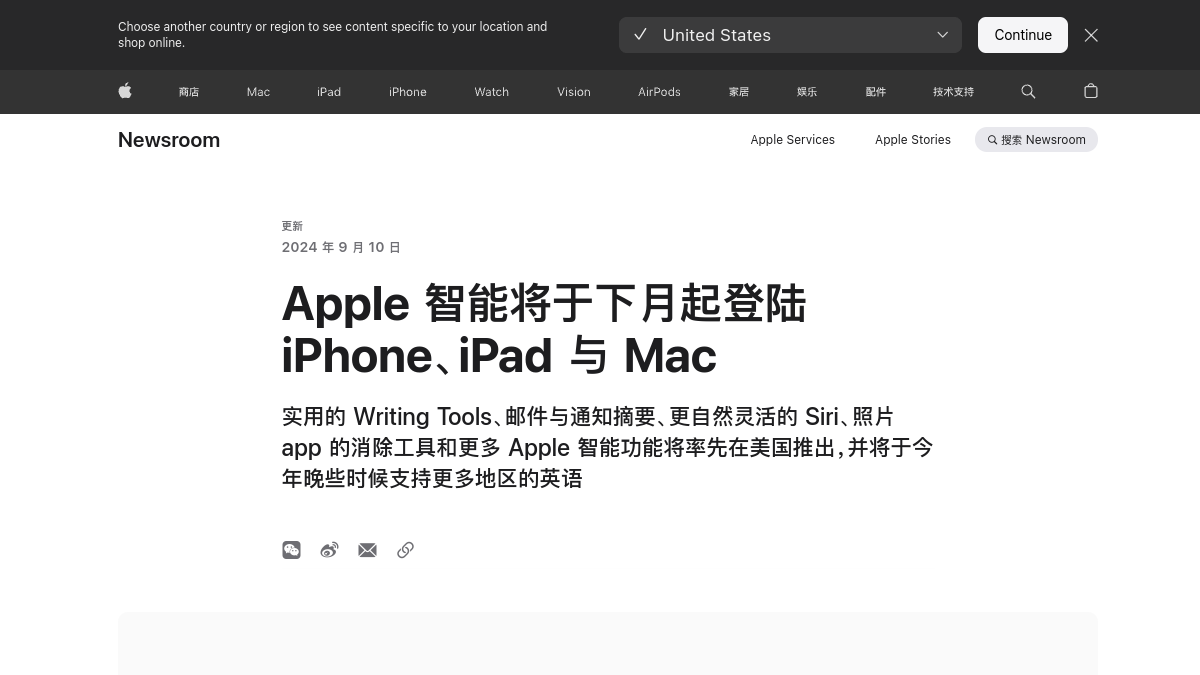The height and width of the screenshot is (675, 1200).
Task: Go to Newsroom home link
Action: [169, 140]
